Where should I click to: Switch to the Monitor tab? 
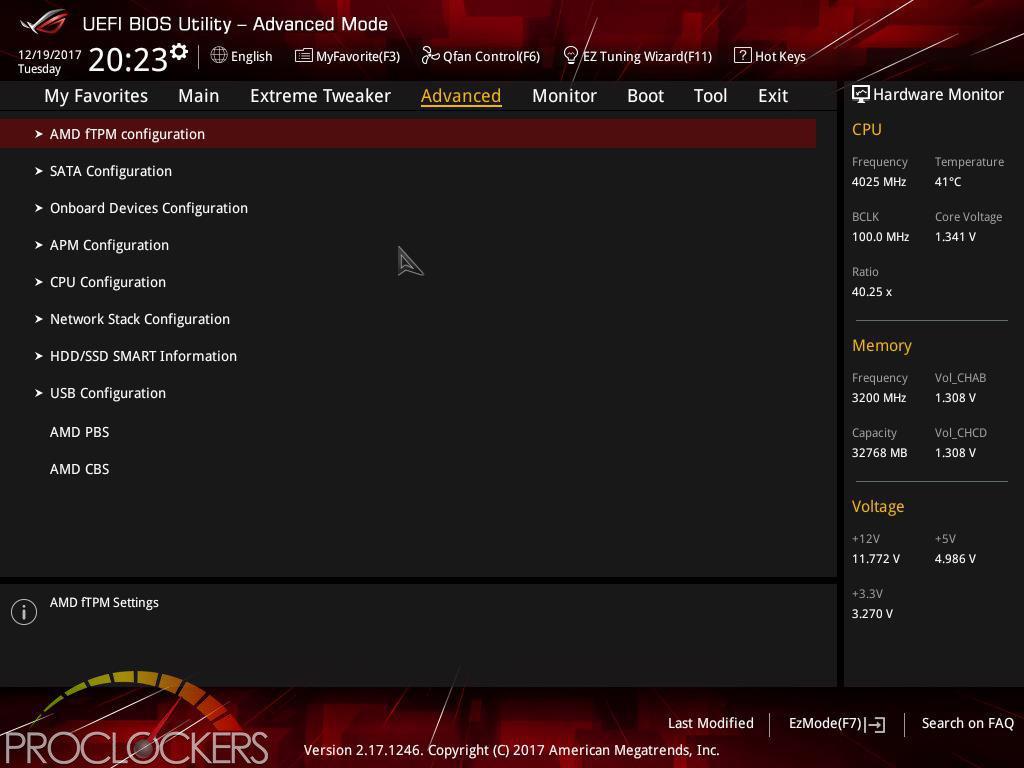[564, 96]
